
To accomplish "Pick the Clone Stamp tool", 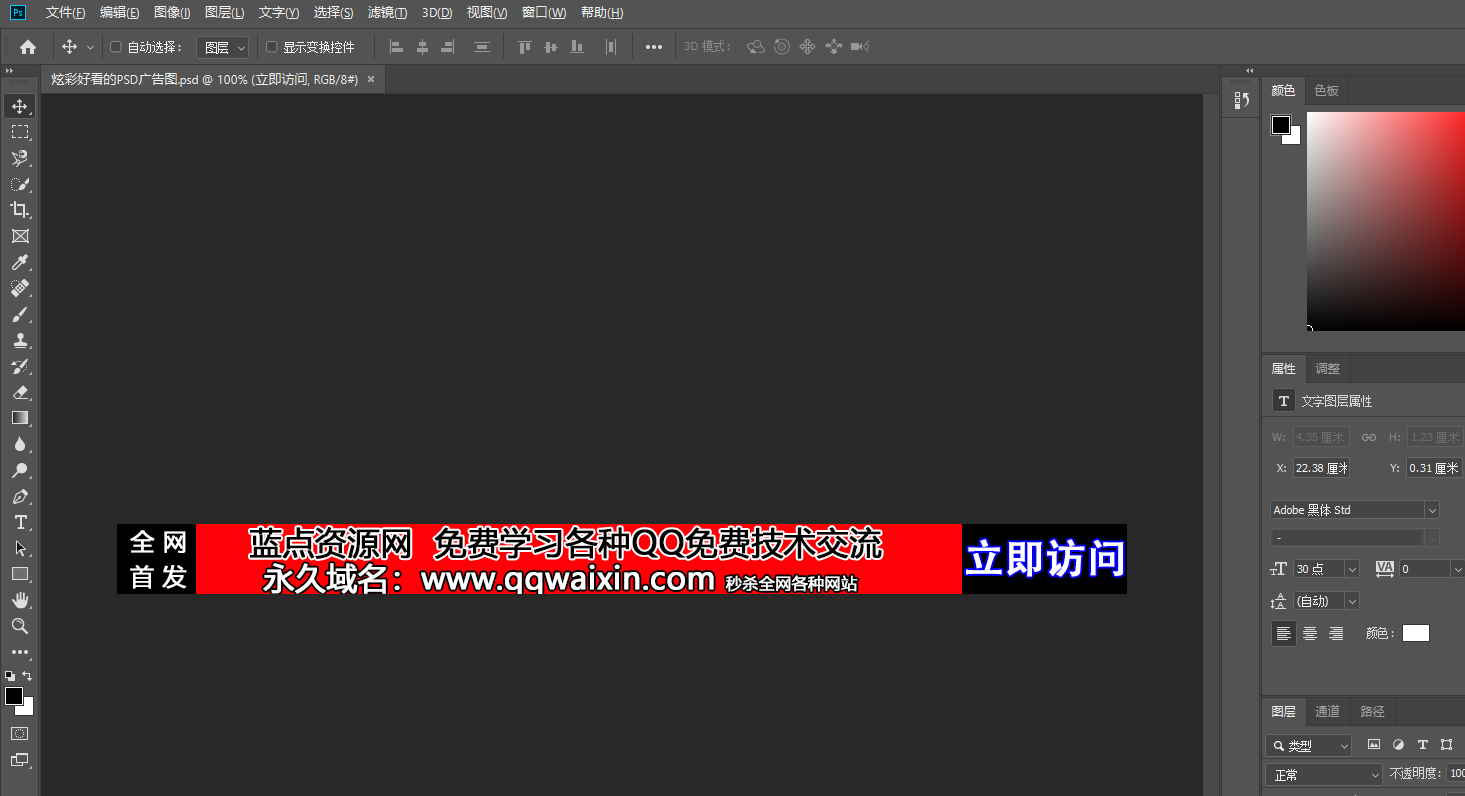I will pyautogui.click(x=20, y=341).
